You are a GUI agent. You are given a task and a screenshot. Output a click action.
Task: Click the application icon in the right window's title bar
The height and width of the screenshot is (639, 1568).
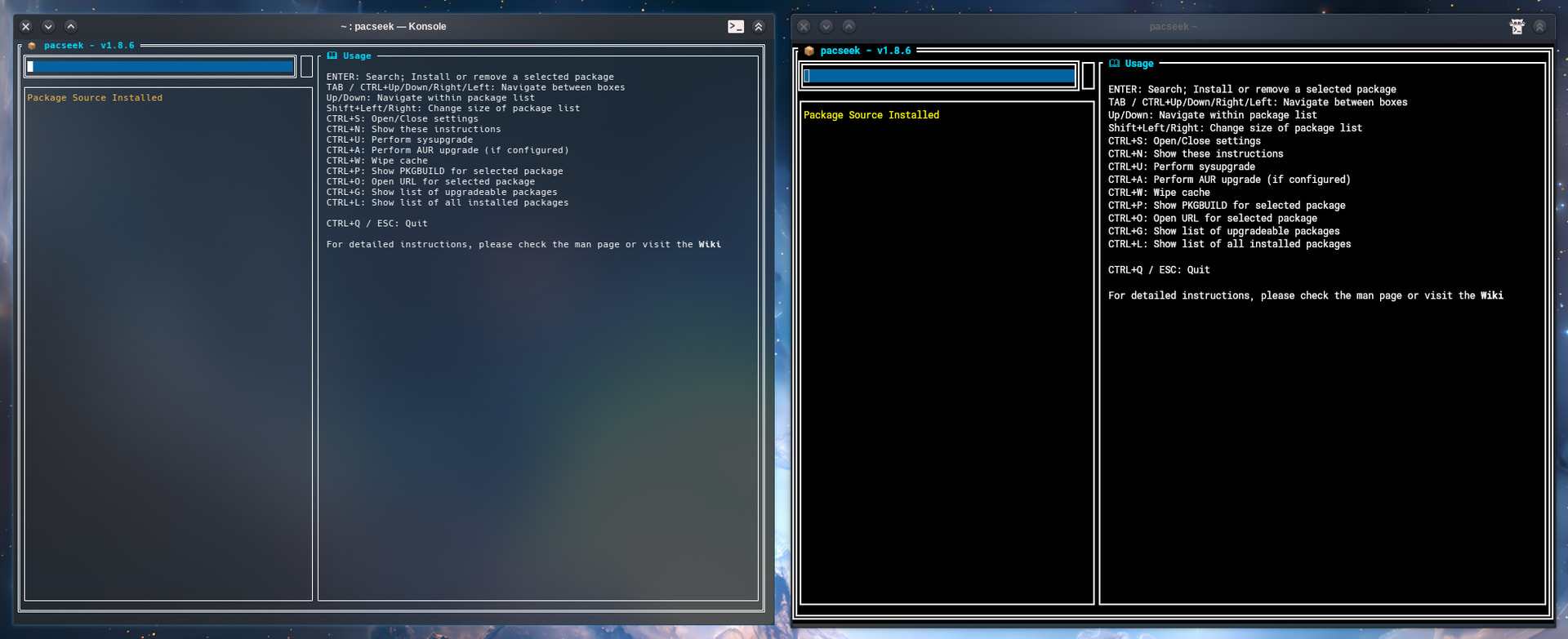[x=1517, y=26]
